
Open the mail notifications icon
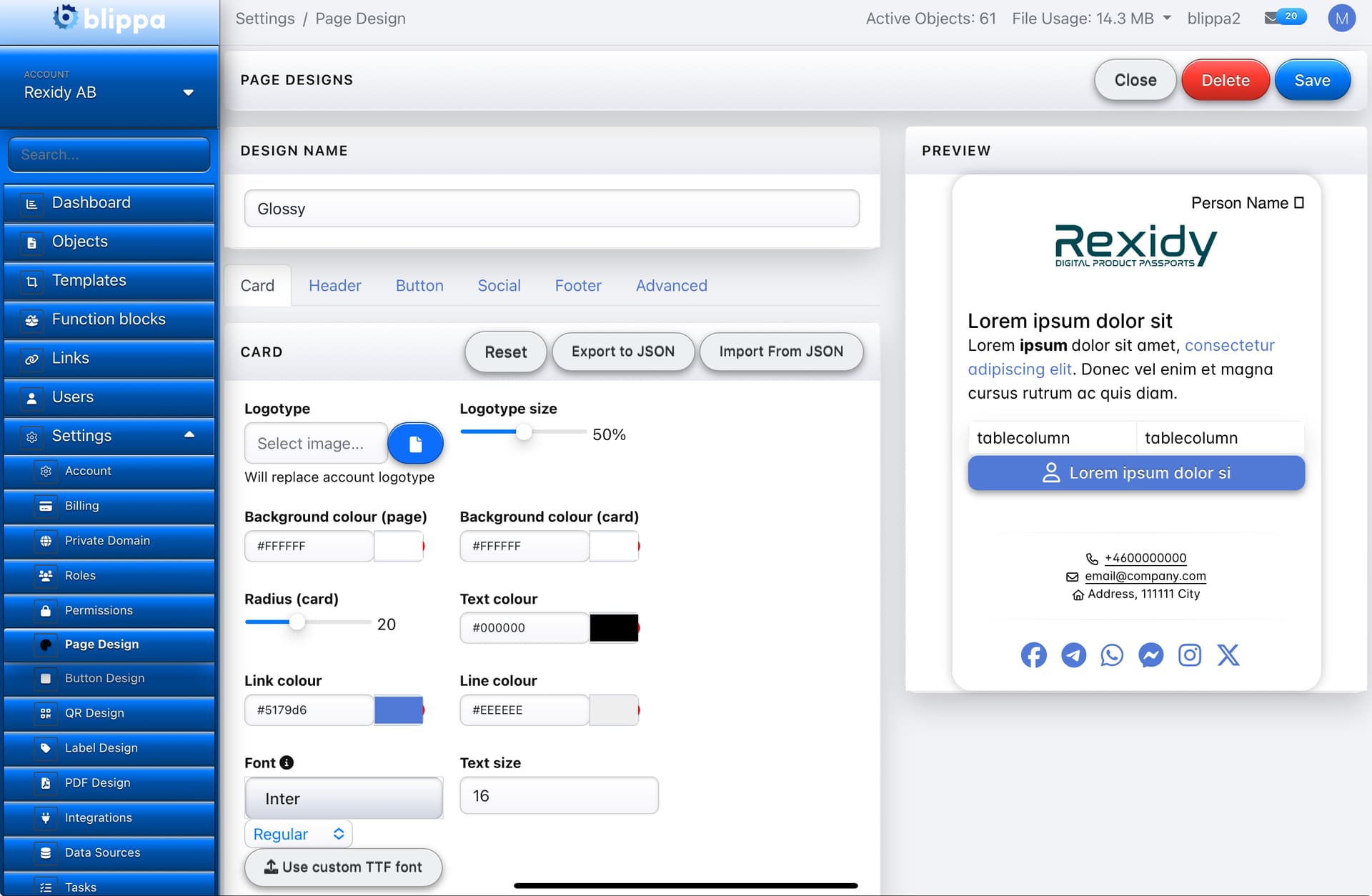[1272, 18]
